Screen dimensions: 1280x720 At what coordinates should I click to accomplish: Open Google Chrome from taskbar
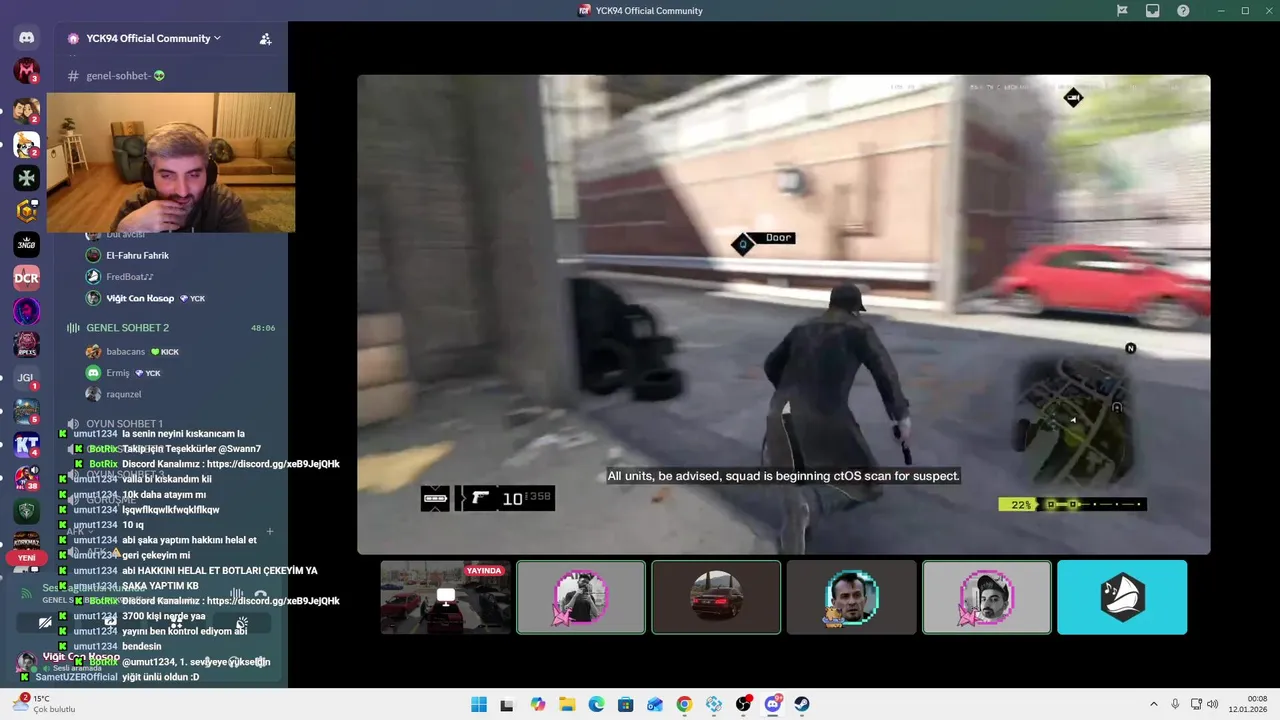tap(684, 704)
